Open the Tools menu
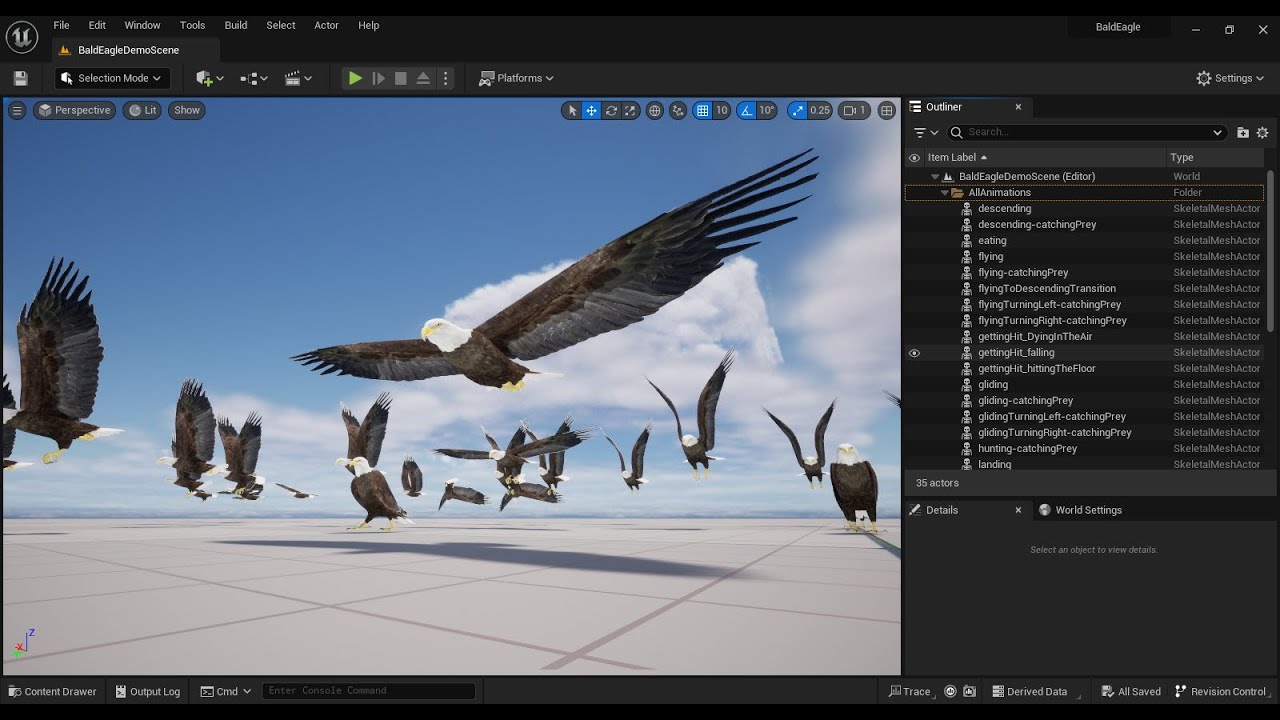1280x720 pixels. click(x=192, y=25)
